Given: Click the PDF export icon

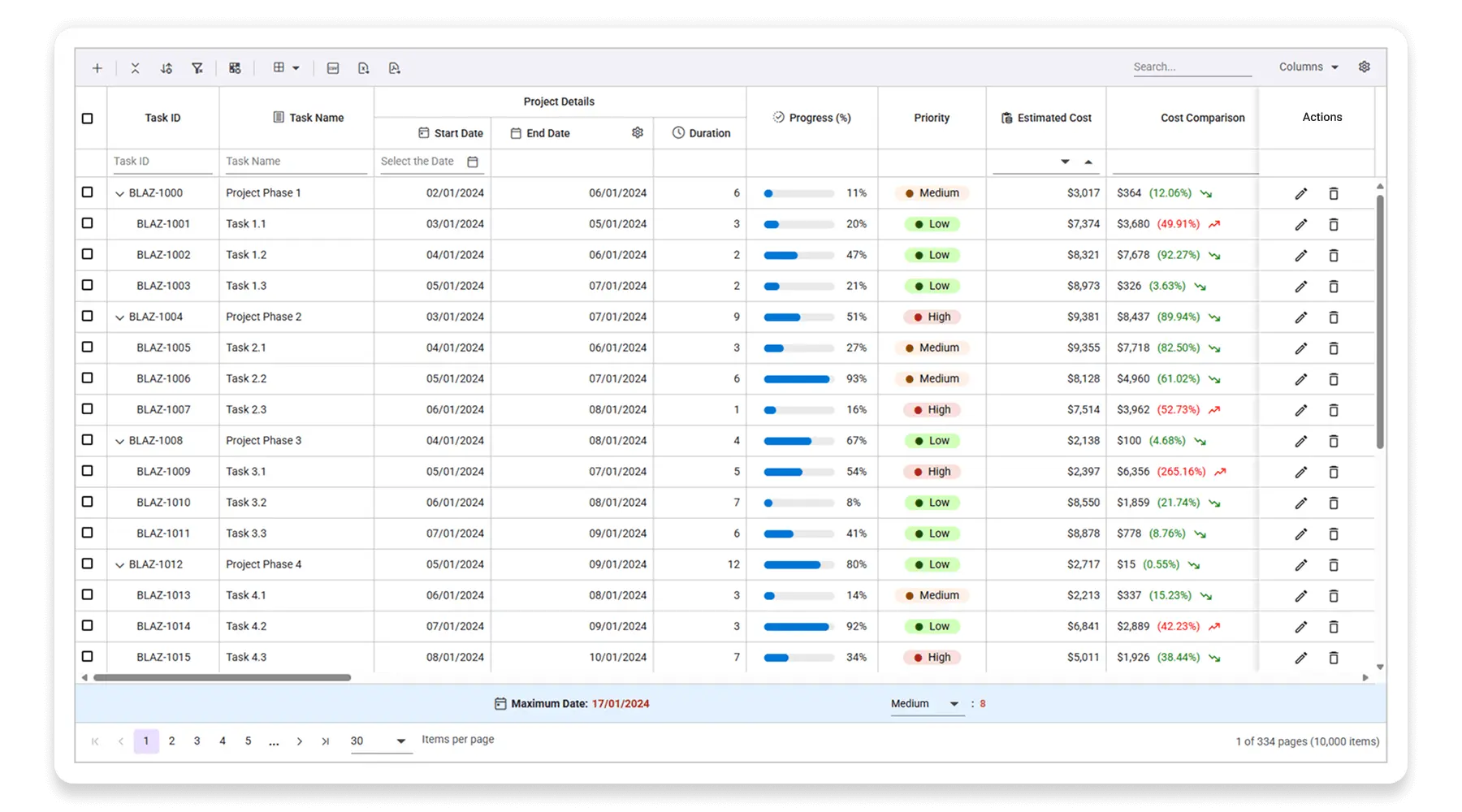Looking at the screenshot, I should click(x=394, y=67).
